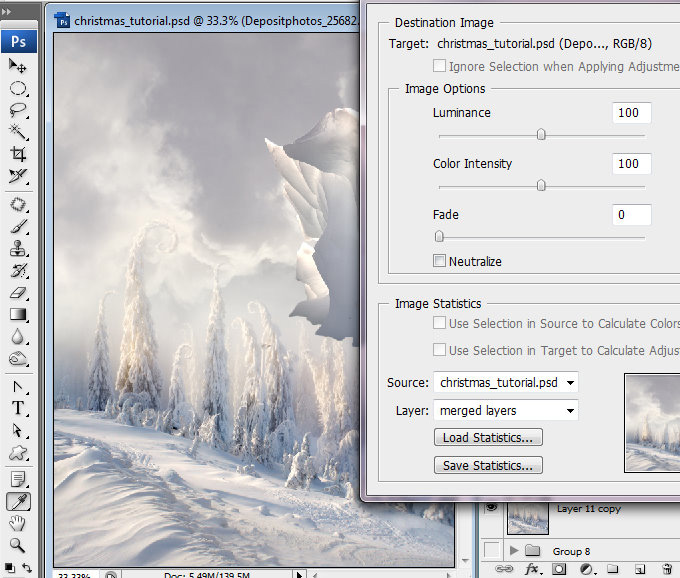Screen dimensions: 680x578
Task: Click the Load Statistics button
Action: tap(488, 438)
